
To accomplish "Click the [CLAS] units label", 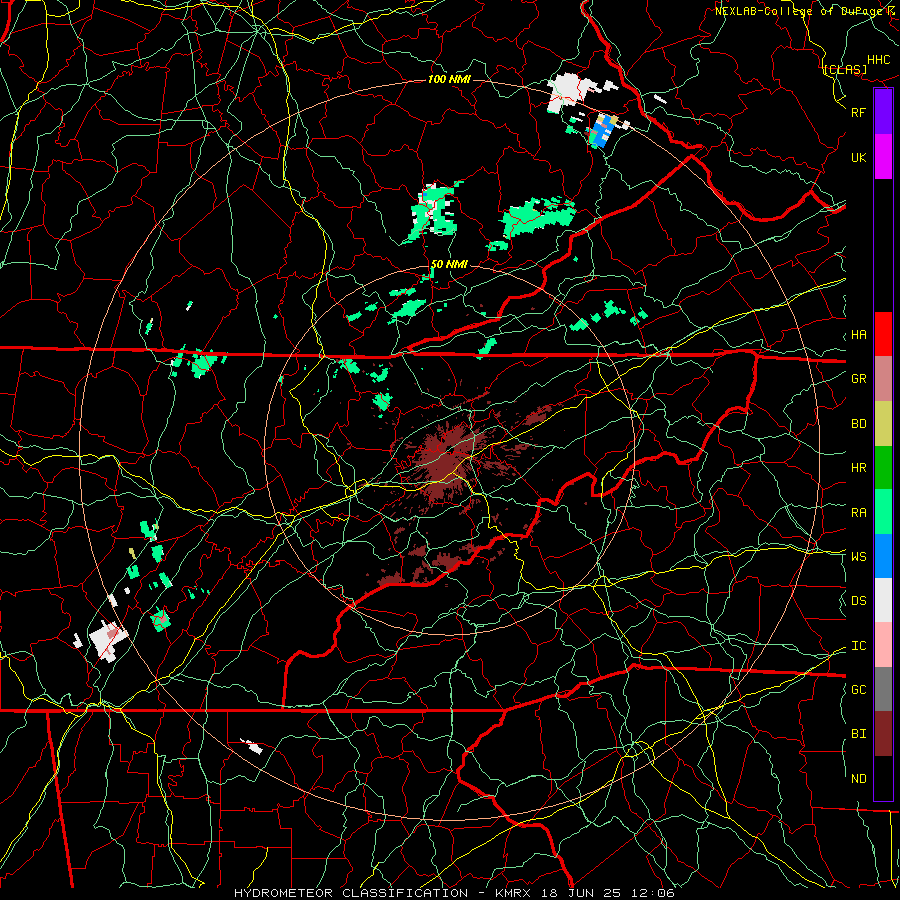I will point(845,69).
